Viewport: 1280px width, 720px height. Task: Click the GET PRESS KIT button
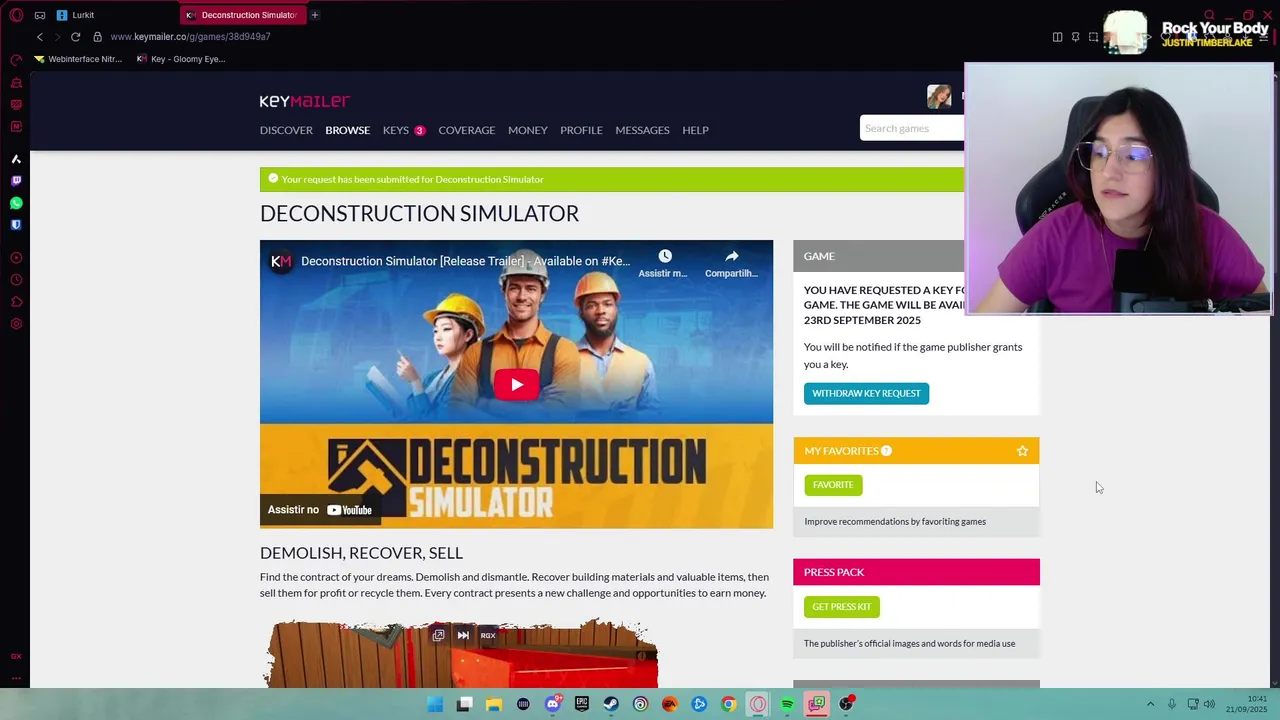click(x=842, y=607)
